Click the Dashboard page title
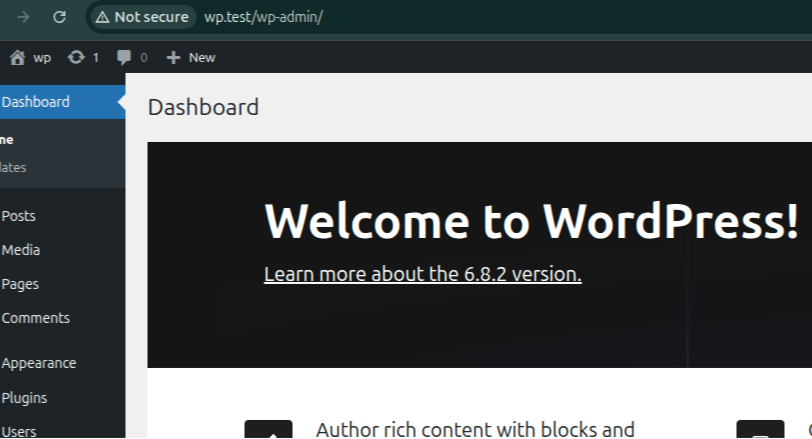This screenshot has height=439, width=812. 203,107
